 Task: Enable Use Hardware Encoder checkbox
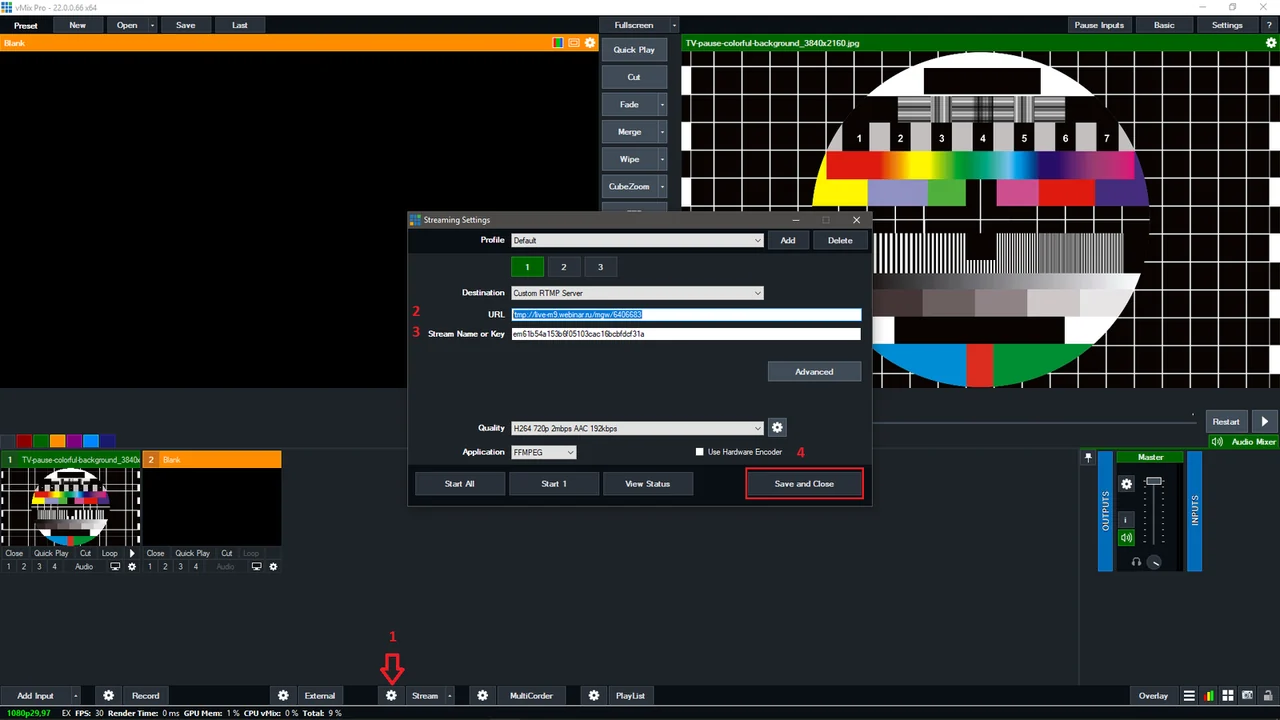[700, 452]
